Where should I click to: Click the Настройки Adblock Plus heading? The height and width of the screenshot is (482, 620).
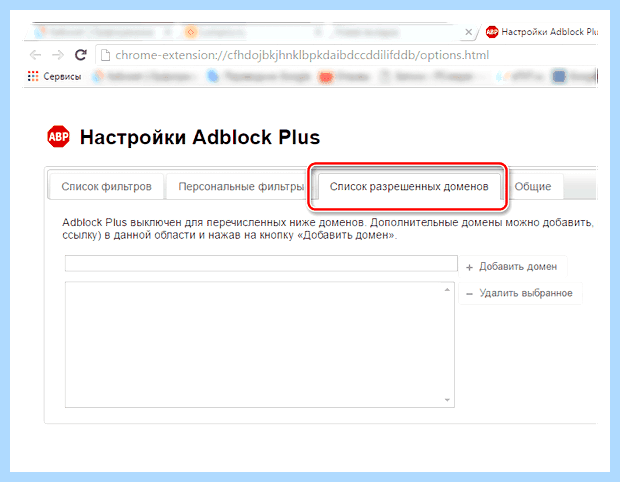point(200,137)
